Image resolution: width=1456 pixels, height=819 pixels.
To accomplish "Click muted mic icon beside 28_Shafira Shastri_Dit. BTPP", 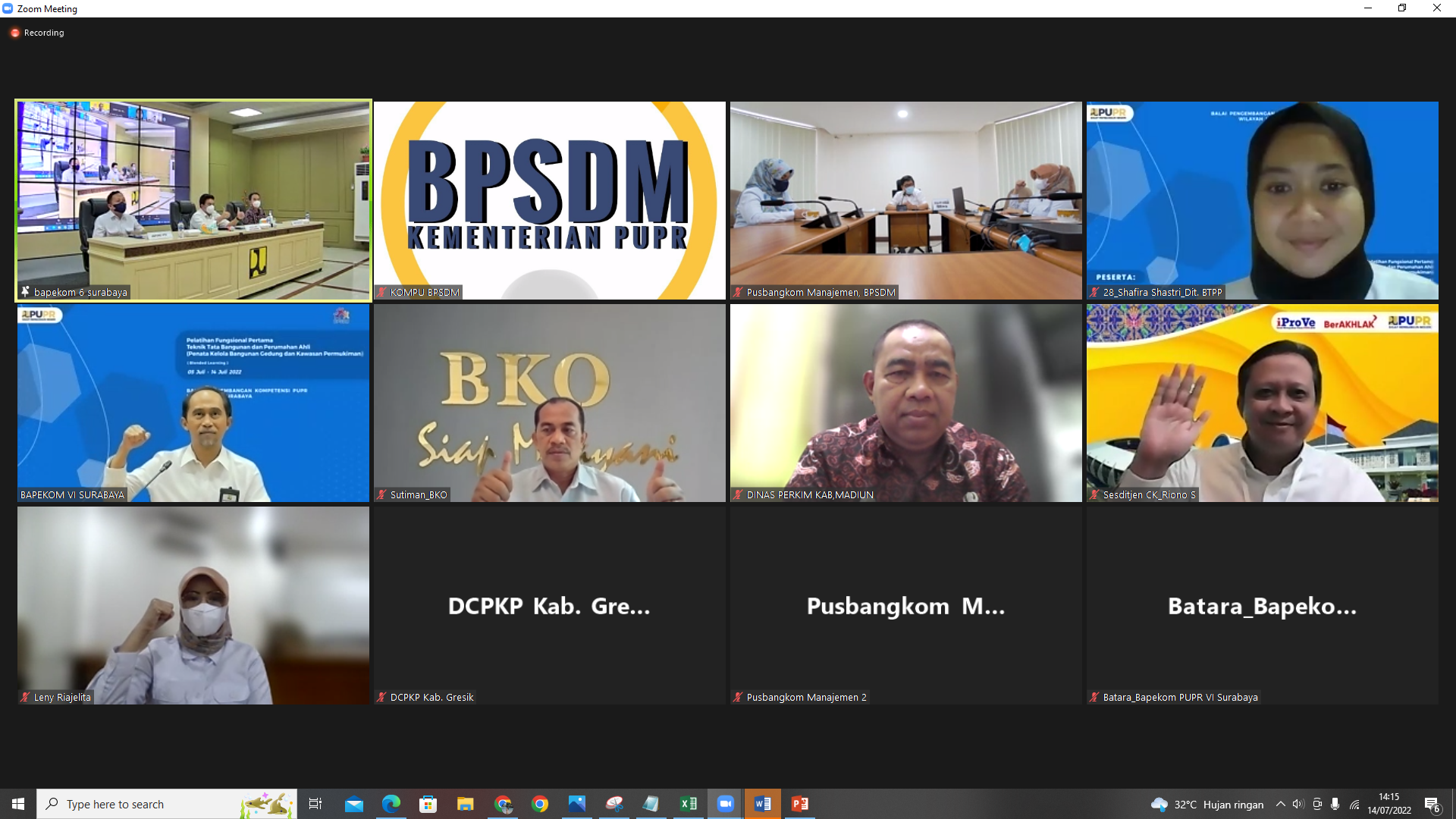I will 1094,292.
